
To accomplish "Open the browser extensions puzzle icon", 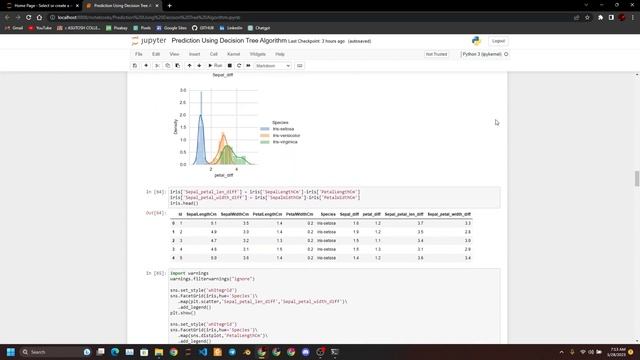I will [600, 18].
